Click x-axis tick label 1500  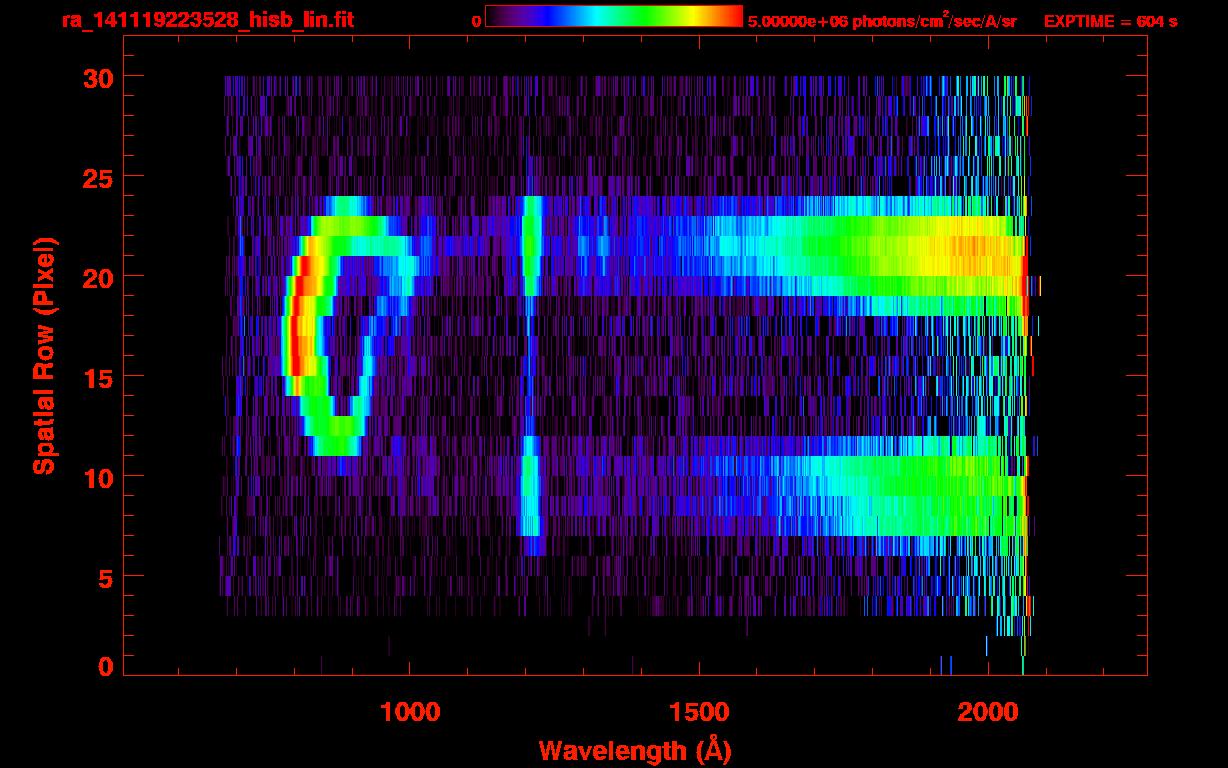(699, 712)
